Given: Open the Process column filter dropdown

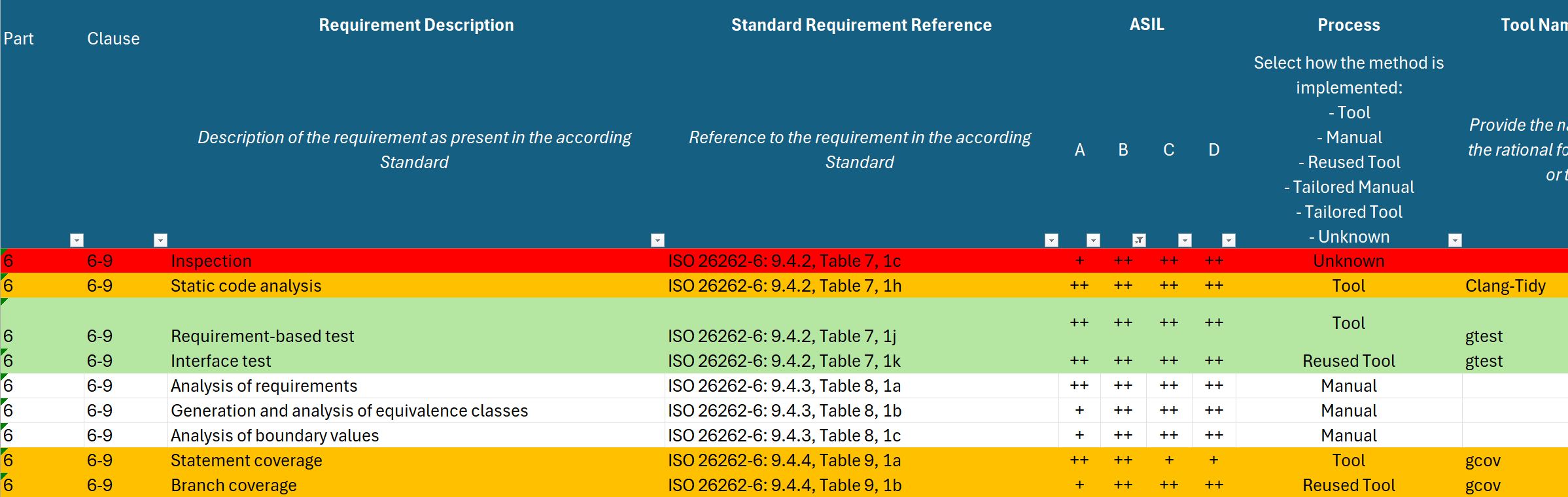Looking at the screenshot, I should pos(1455,240).
